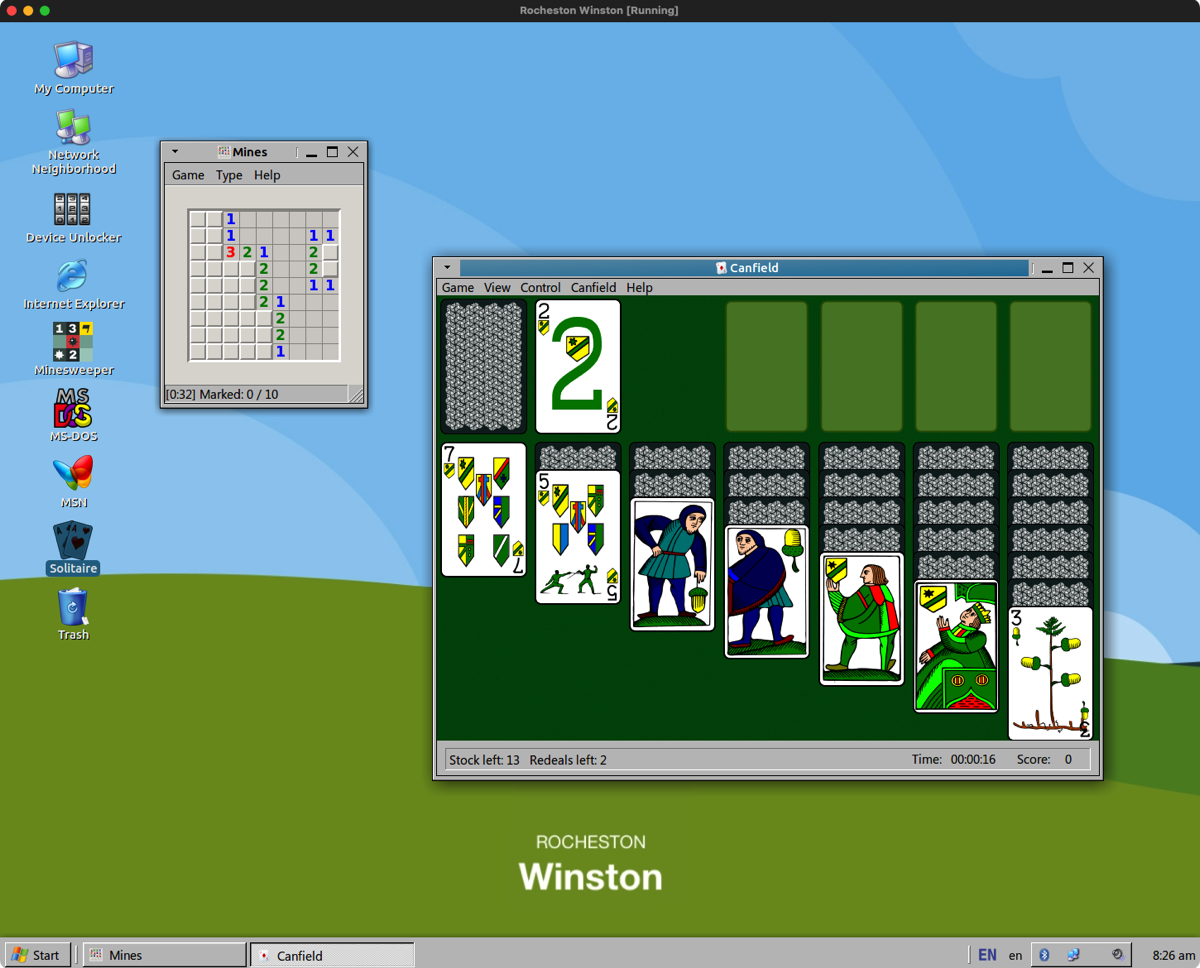The height and width of the screenshot is (968, 1200).
Task: Click the Start button
Action: tap(37, 955)
